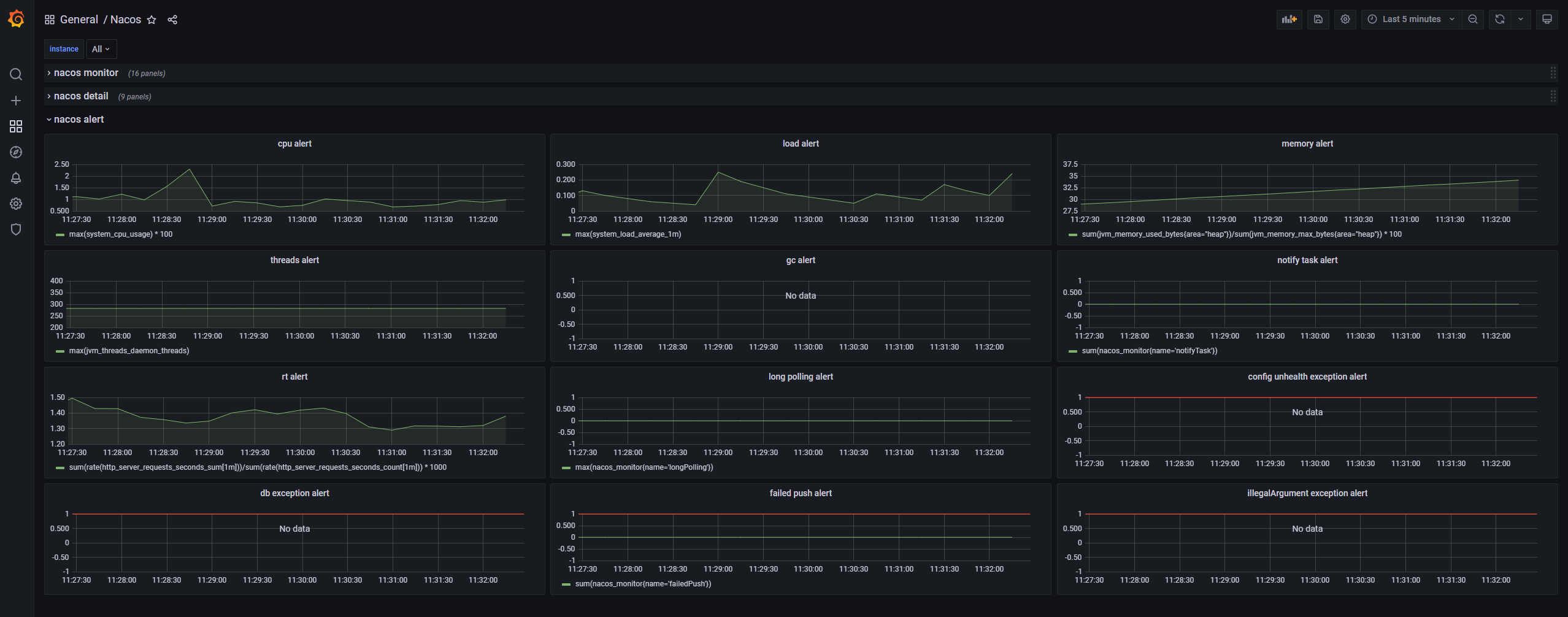Open the refresh interval dropdown arrow
The width and height of the screenshot is (1568, 617).
click(x=1521, y=19)
